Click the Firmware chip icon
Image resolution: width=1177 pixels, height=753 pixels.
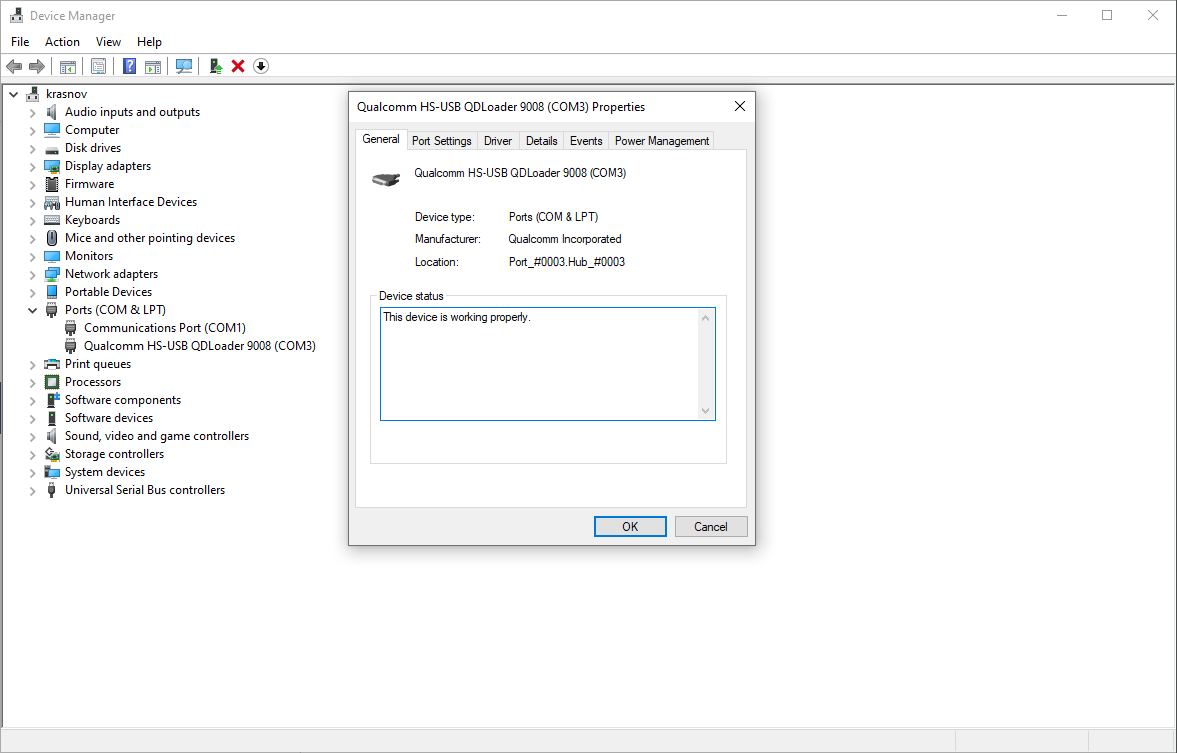click(52, 184)
